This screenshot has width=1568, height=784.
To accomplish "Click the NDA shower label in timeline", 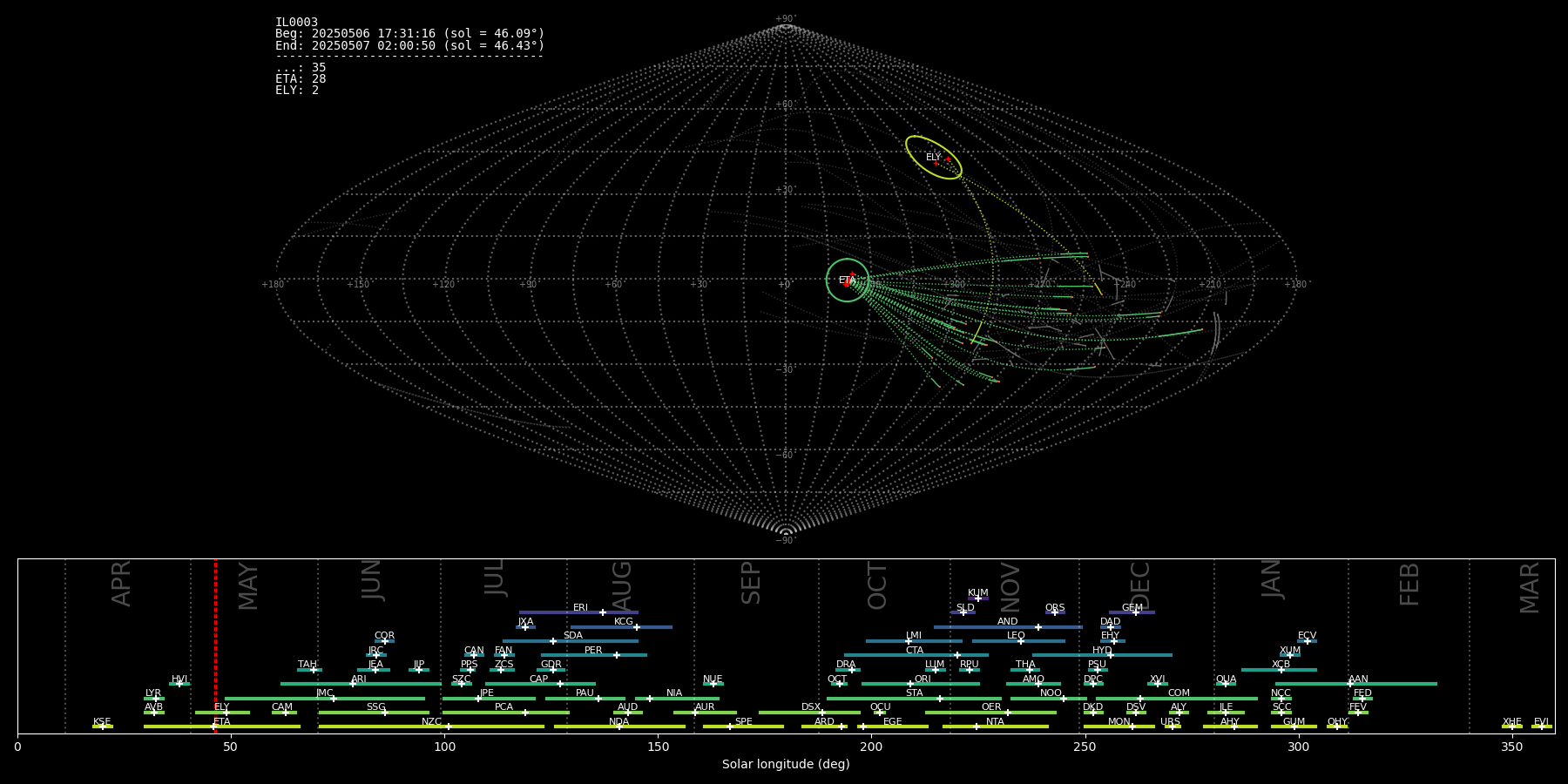I will [x=618, y=722].
